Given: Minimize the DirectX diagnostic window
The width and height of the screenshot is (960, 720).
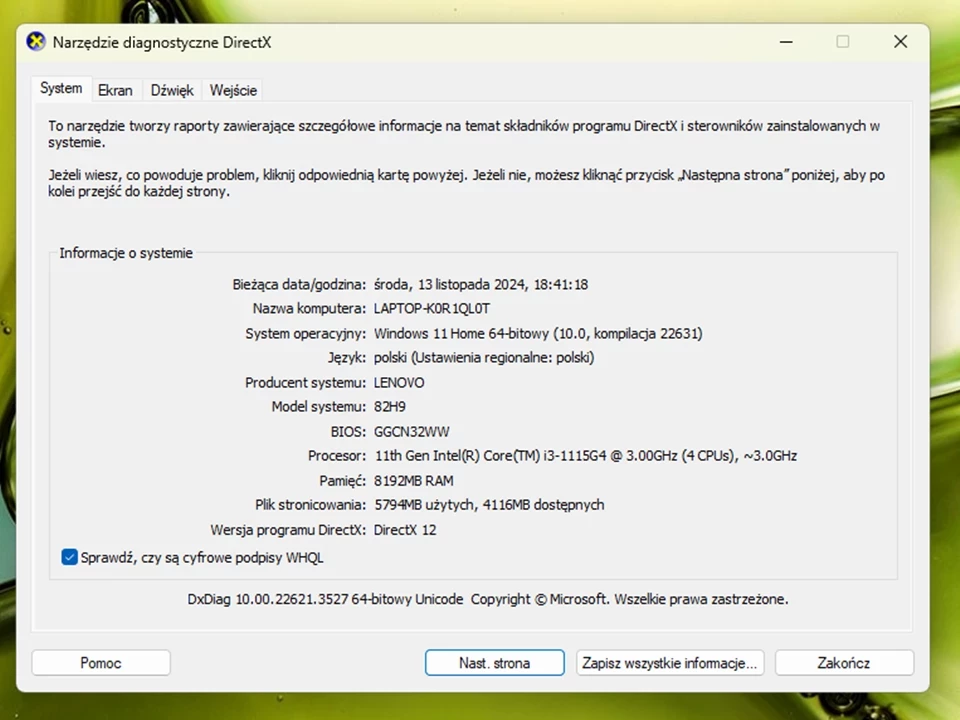Looking at the screenshot, I should [786, 42].
